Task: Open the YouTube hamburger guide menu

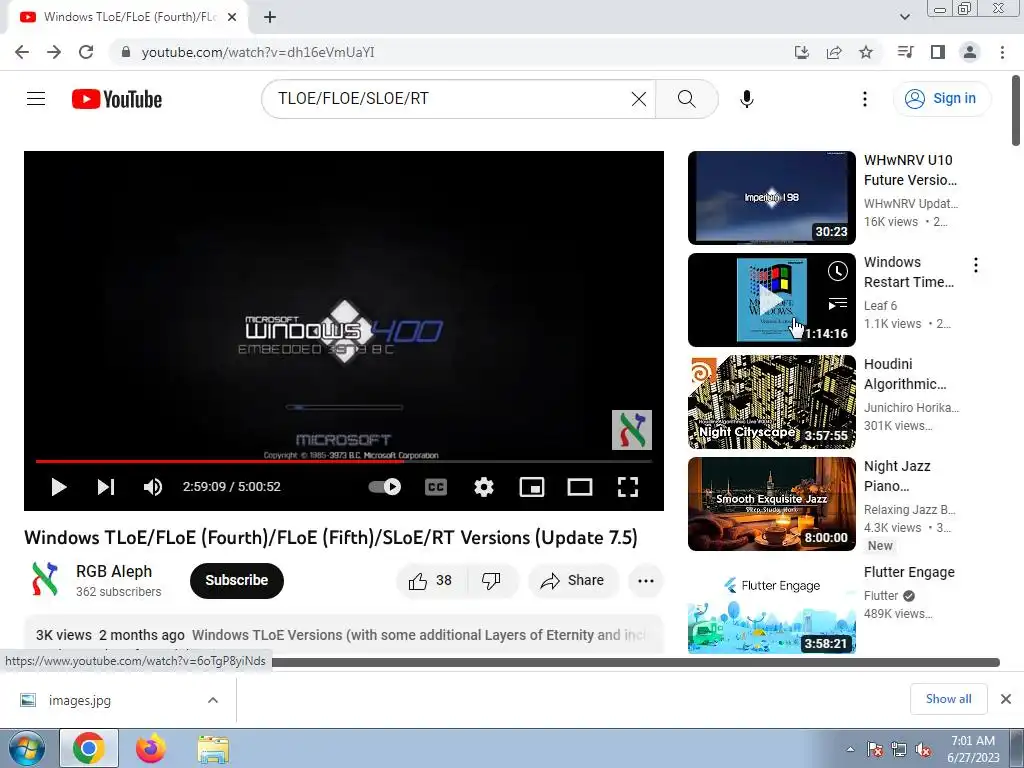Action: point(36,99)
